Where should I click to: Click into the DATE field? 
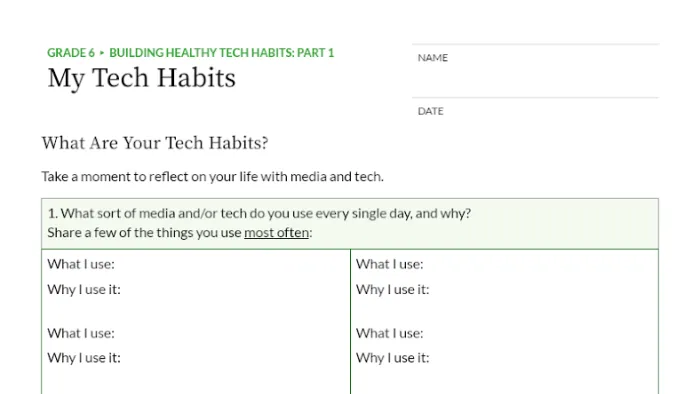coord(535,112)
